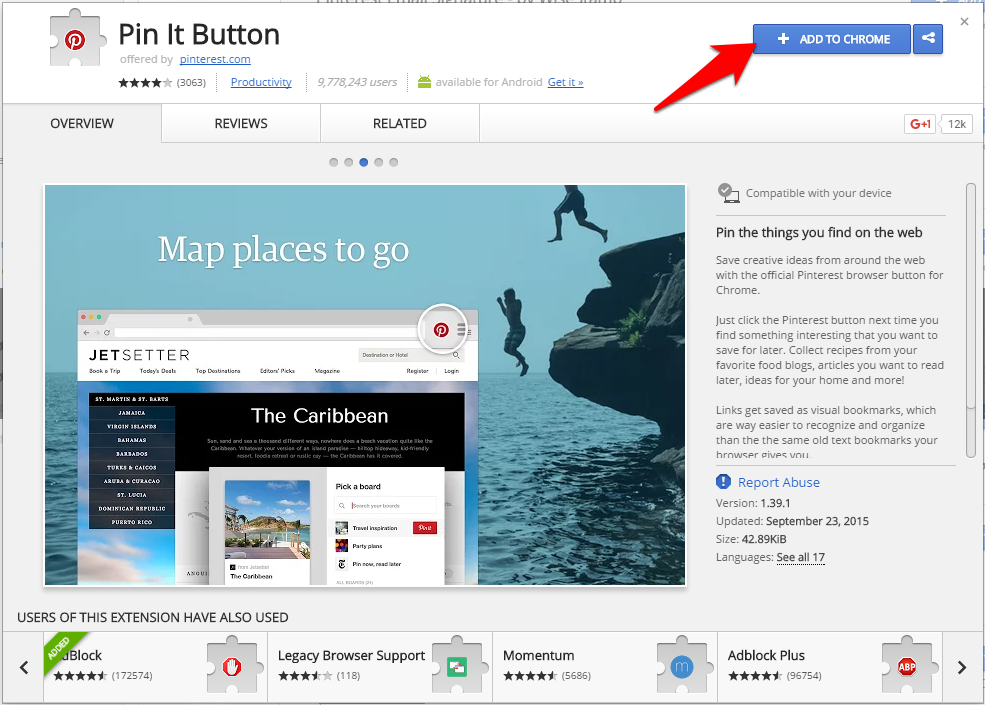Open the Legacy Browser Support card title
The image size is (985, 705).
(352, 655)
